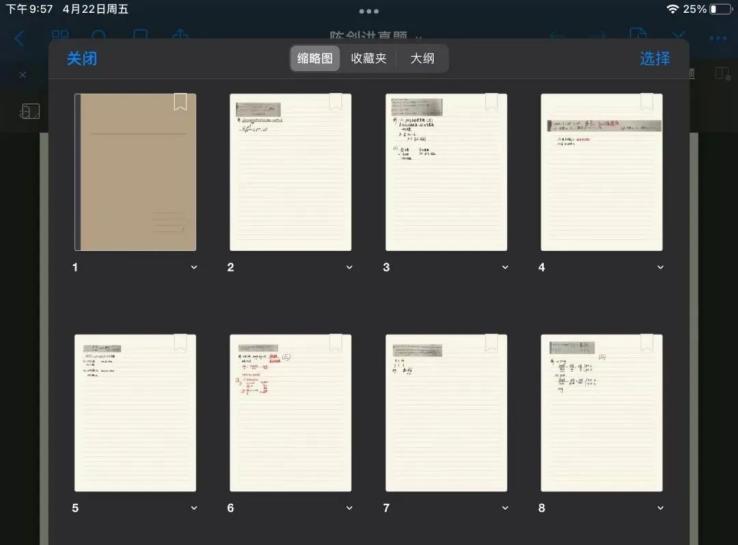Open the page 4 chevron menu
Image resolution: width=738 pixels, height=545 pixels.
(x=660, y=268)
